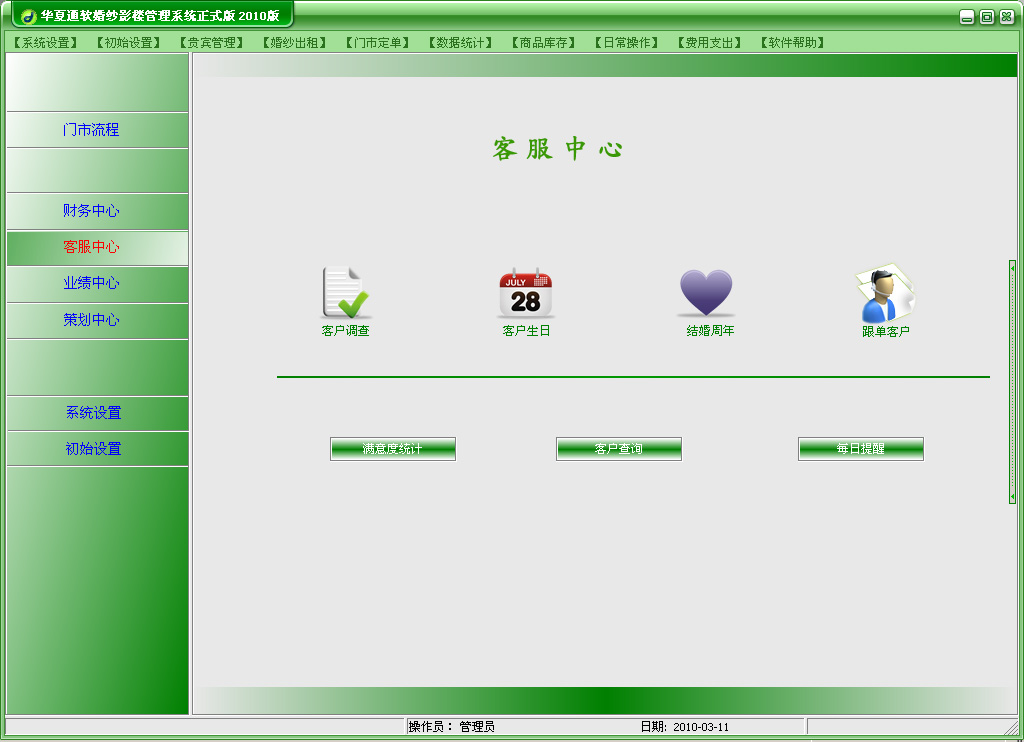Close the application window
The width and height of the screenshot is (1024, 742).
[x=1007, y=17]
